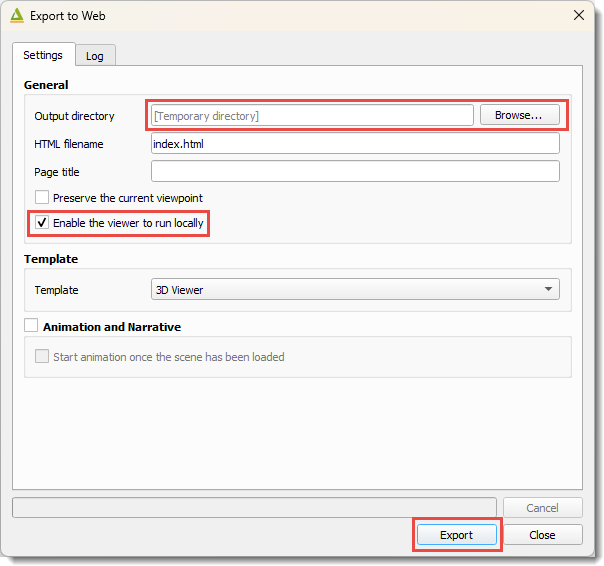The image size is (604, 566).
Task: Open the Template combo box showing 3D Viewer
Action: [355, 289]
